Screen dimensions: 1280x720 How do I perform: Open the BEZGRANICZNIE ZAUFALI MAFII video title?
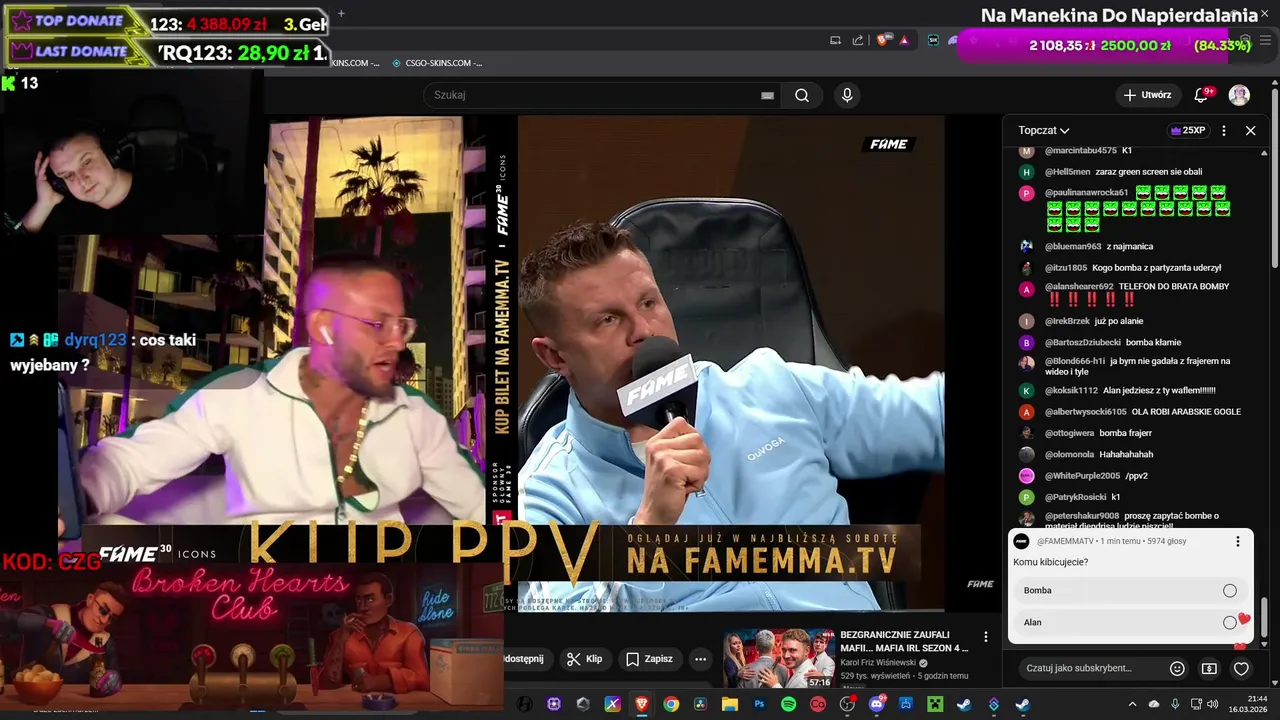tap(904, 641)
